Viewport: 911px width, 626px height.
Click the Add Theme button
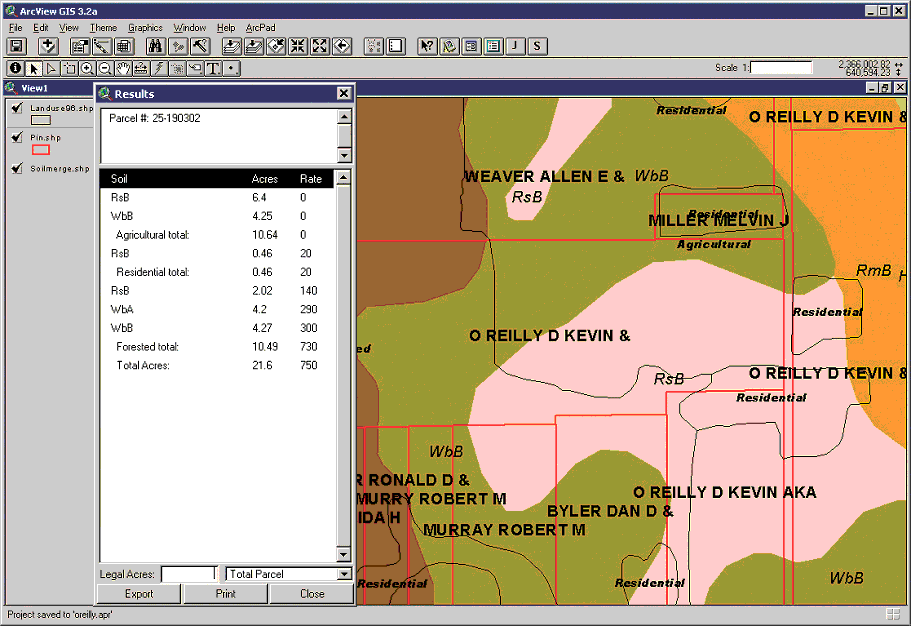tap(47, 47)
